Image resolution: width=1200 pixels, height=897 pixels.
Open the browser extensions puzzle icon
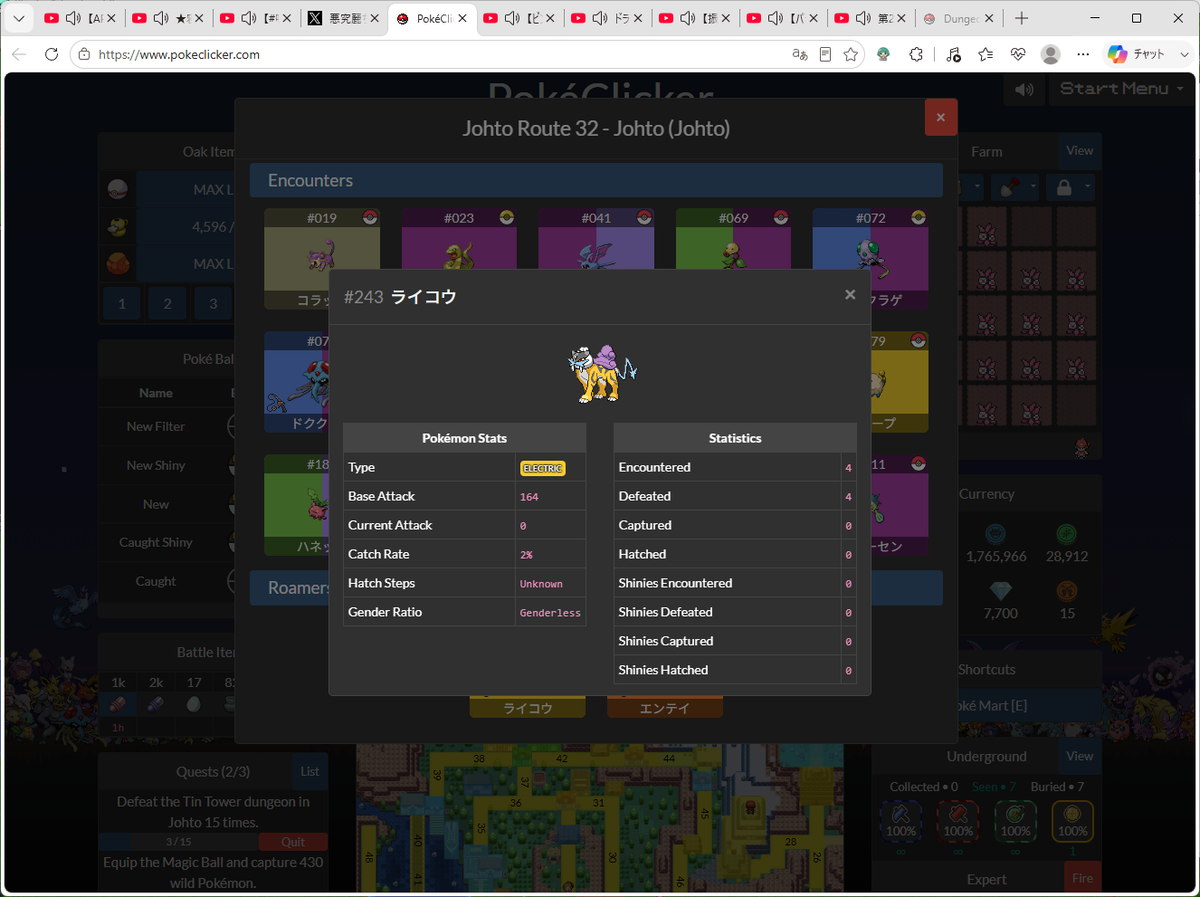[916, 54]
